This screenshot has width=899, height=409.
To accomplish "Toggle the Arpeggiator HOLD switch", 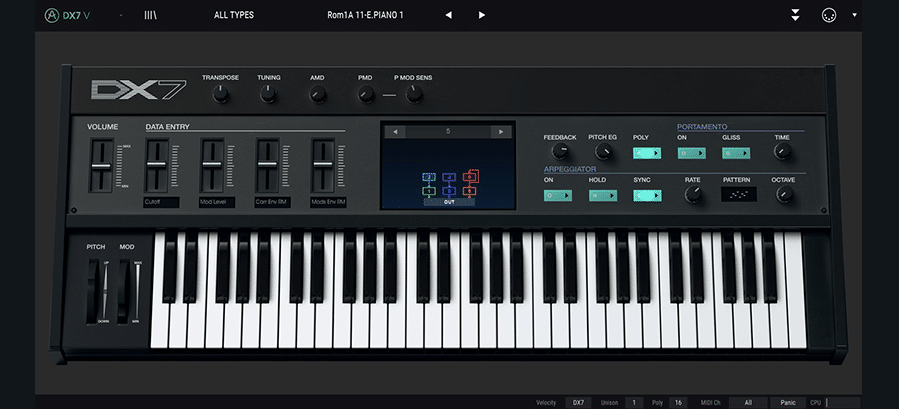I will point(603,196).
